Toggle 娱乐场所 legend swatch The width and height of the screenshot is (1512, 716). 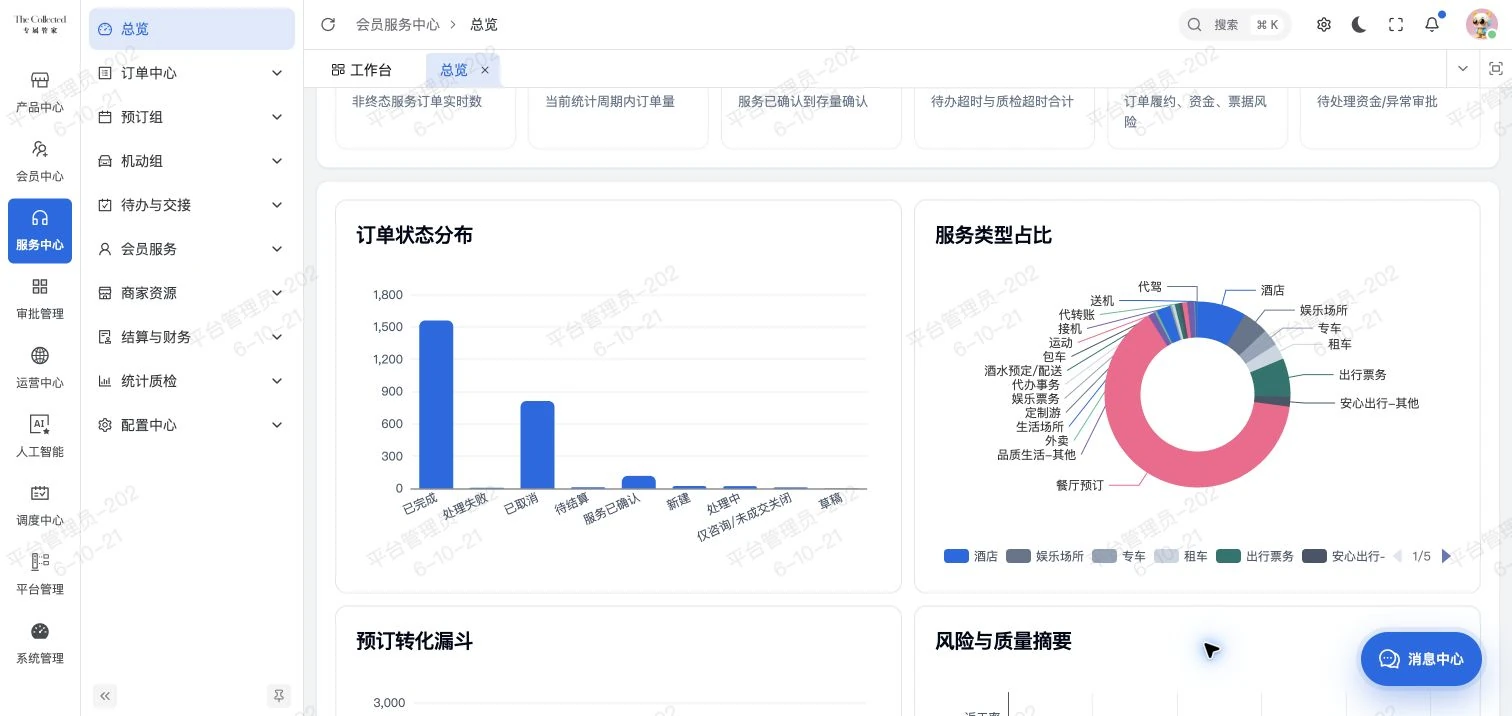(x=1019, y=556)
